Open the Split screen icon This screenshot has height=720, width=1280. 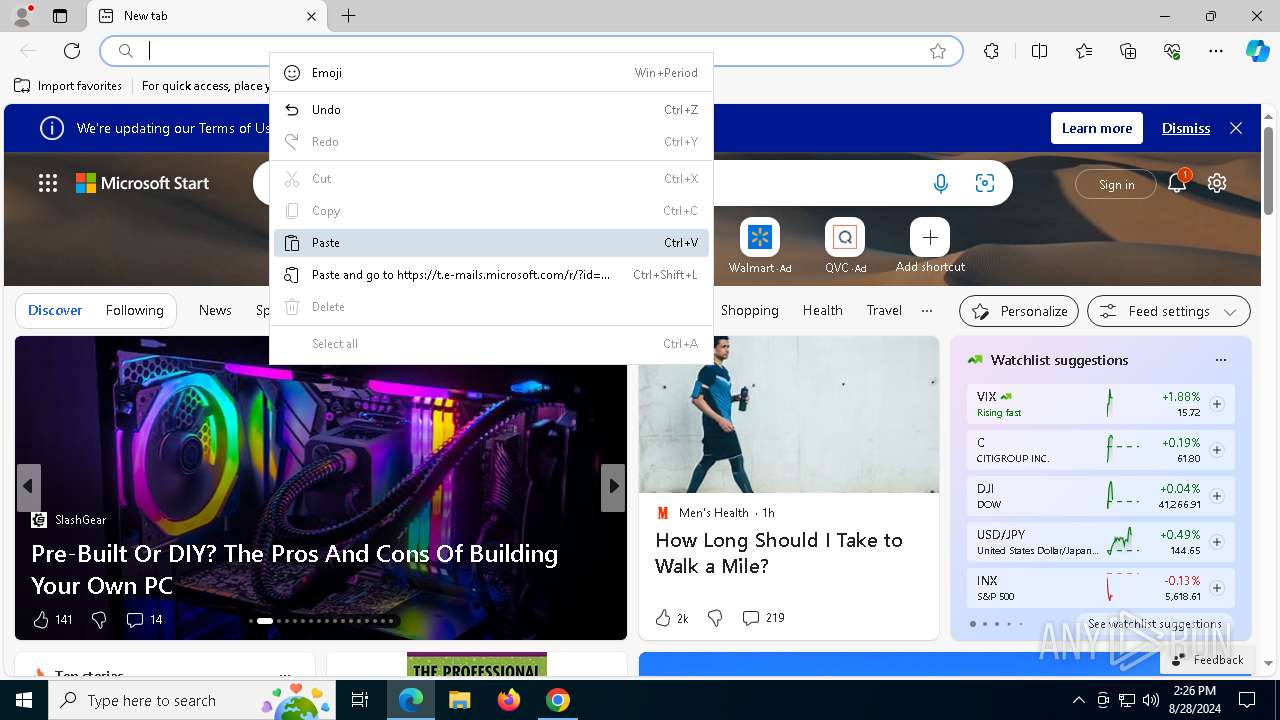pos(1039,51)
